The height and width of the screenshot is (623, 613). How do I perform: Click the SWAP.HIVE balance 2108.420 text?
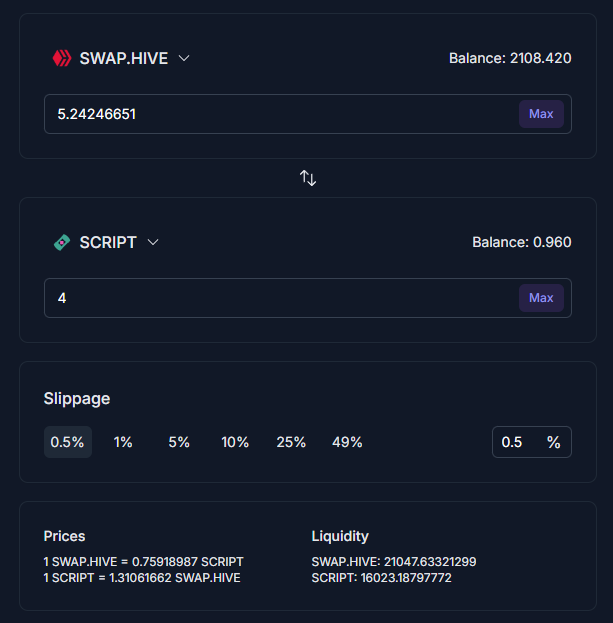[x=510, y=58]
